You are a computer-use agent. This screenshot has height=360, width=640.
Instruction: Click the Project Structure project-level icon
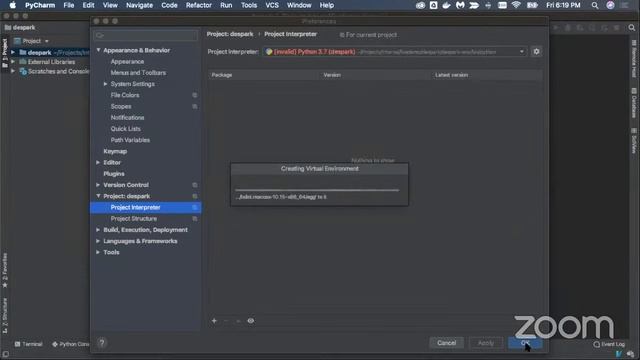click(x=195, y=219)
